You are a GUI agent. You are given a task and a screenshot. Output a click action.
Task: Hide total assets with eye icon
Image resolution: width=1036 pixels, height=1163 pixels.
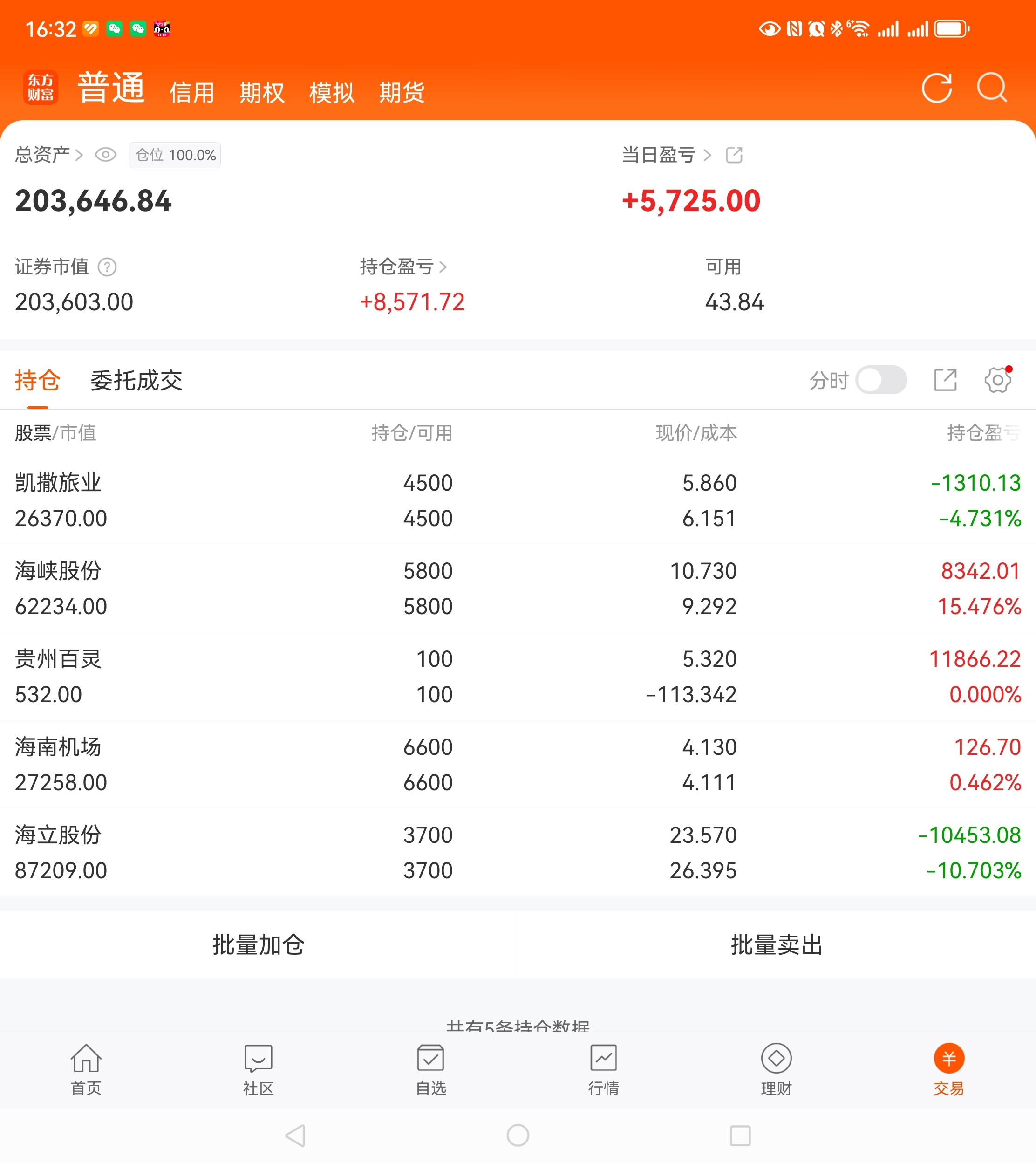click(105, 155)
